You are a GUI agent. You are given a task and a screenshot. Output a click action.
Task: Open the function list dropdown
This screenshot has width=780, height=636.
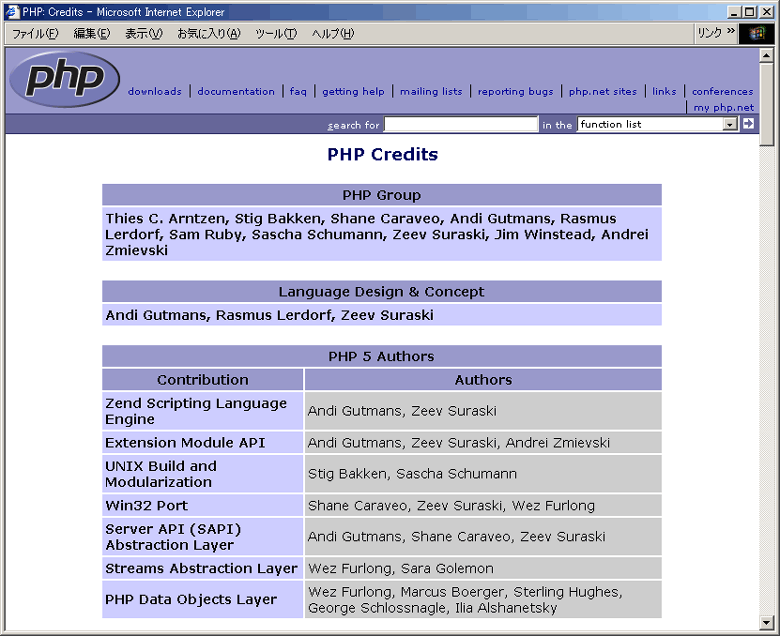pos(730,124)
